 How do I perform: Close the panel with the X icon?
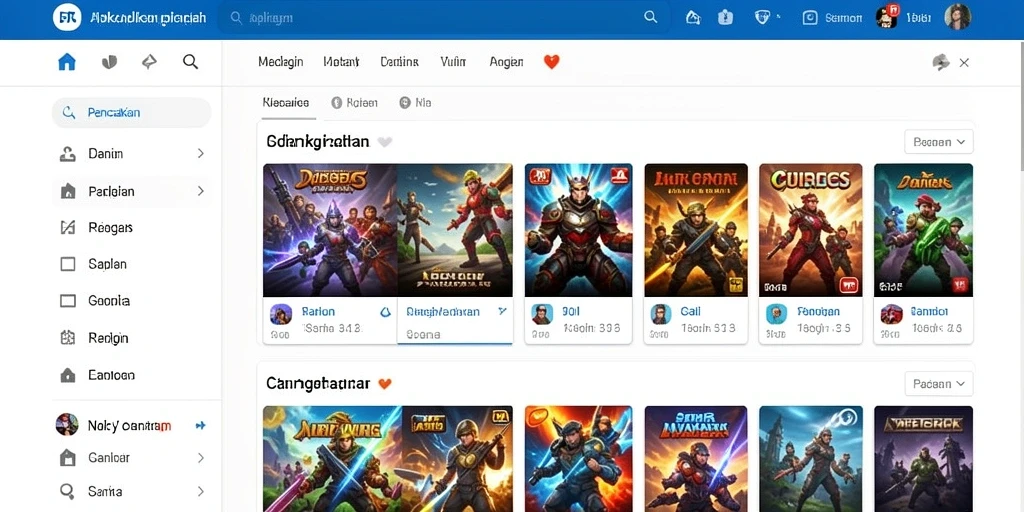point(964,63)
